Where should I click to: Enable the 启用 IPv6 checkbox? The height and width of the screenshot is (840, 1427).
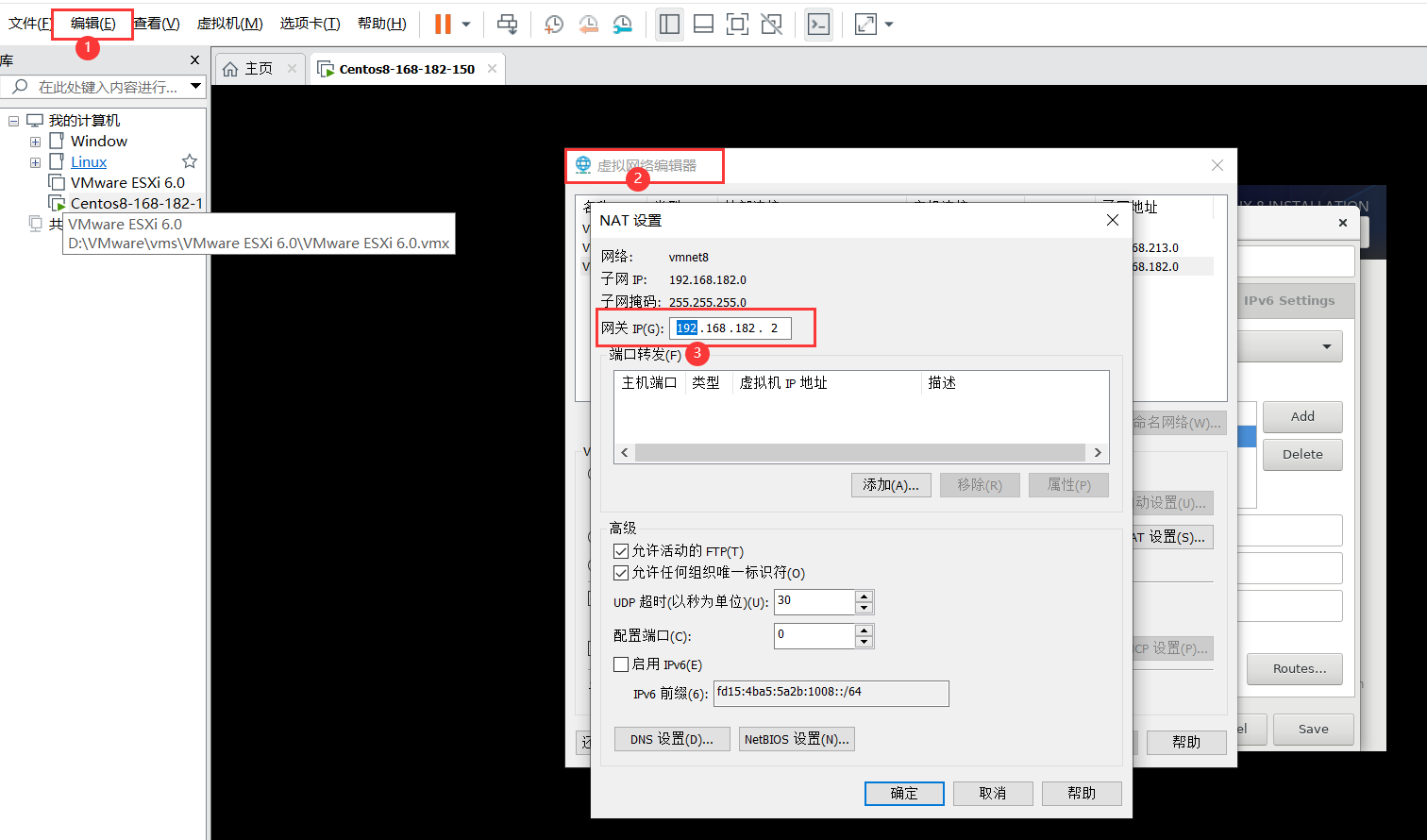pyautogui.click(x=621, y=664)
